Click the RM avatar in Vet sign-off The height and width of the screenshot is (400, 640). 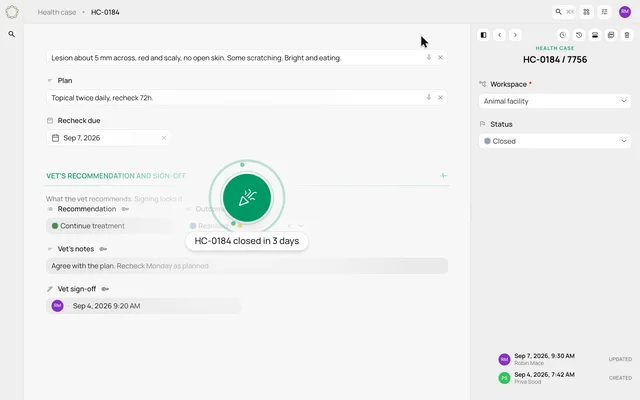tap(58, 306)
